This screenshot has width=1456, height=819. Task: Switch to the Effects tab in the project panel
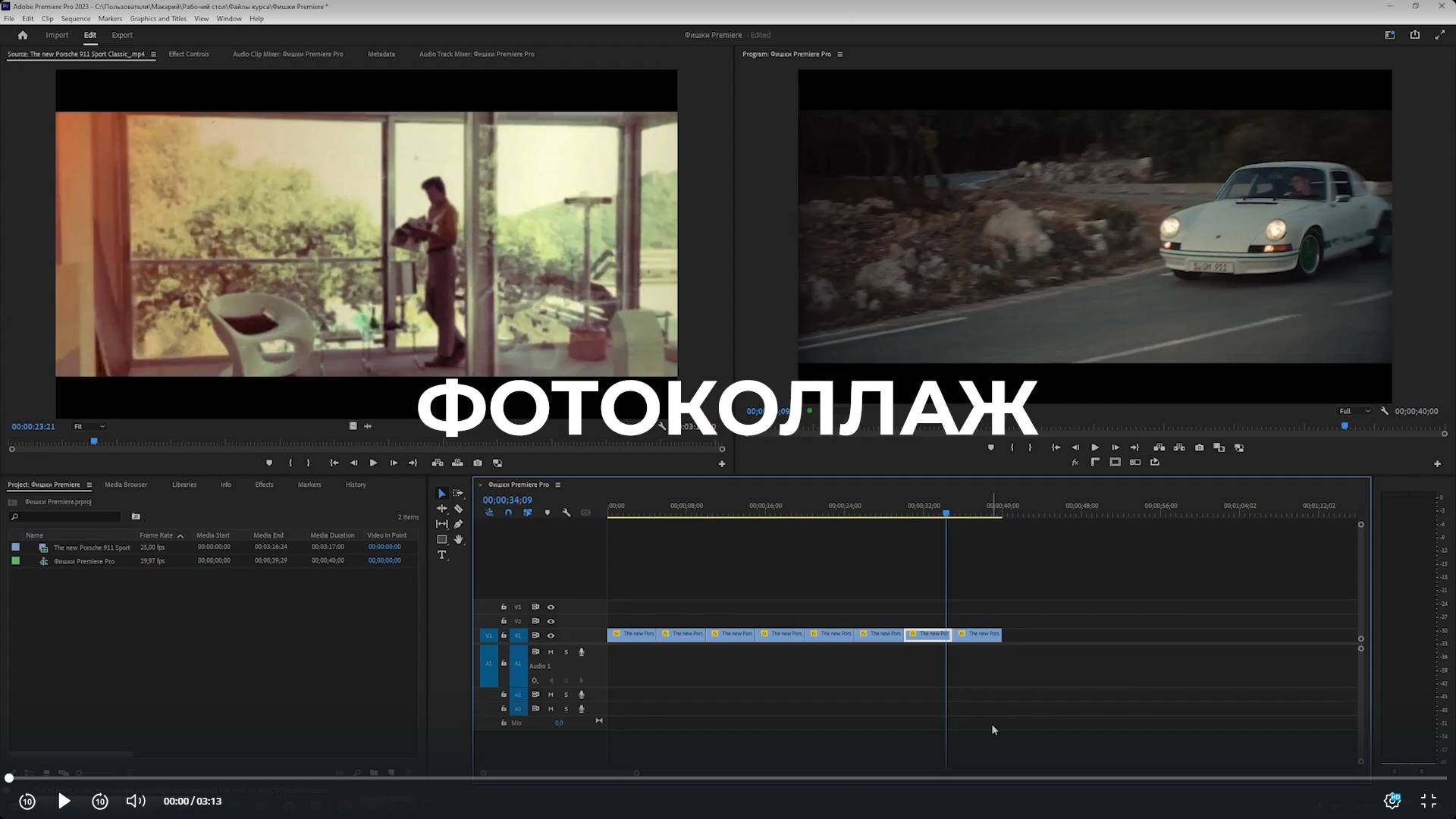(264, 485)
